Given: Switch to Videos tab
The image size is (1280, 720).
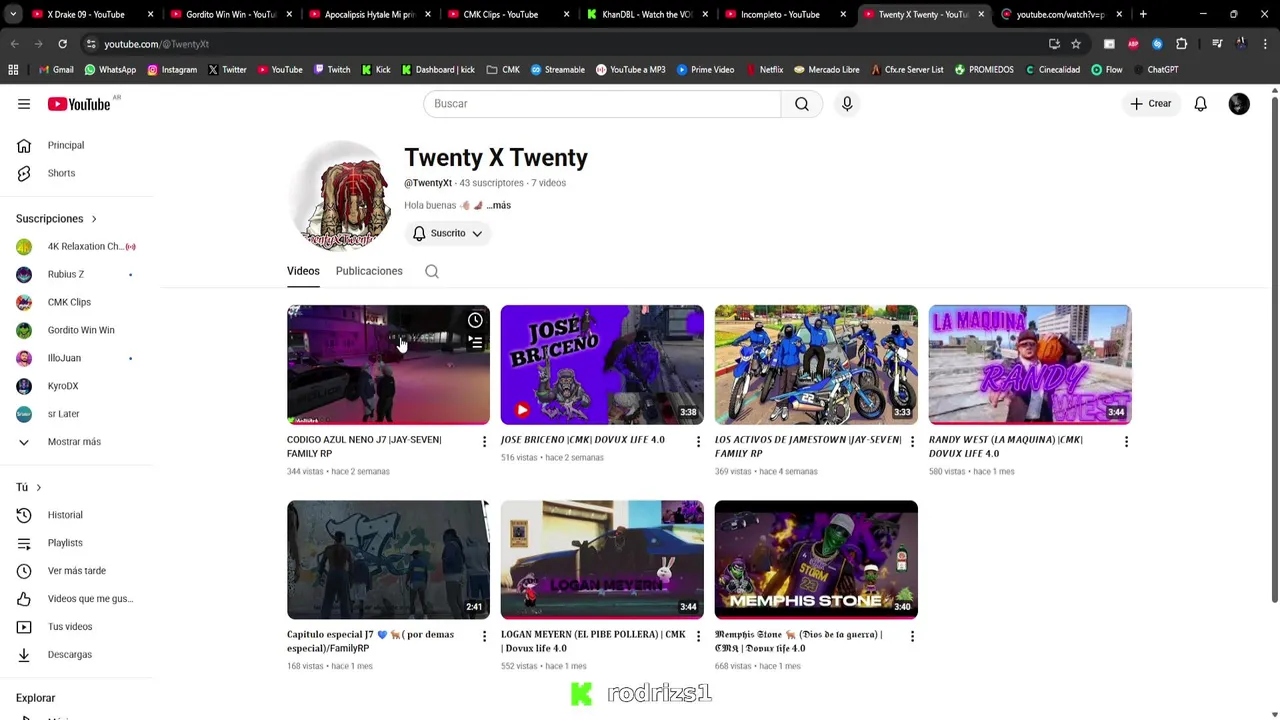Looking at the screenshot, I should click(x=303, y=271).
